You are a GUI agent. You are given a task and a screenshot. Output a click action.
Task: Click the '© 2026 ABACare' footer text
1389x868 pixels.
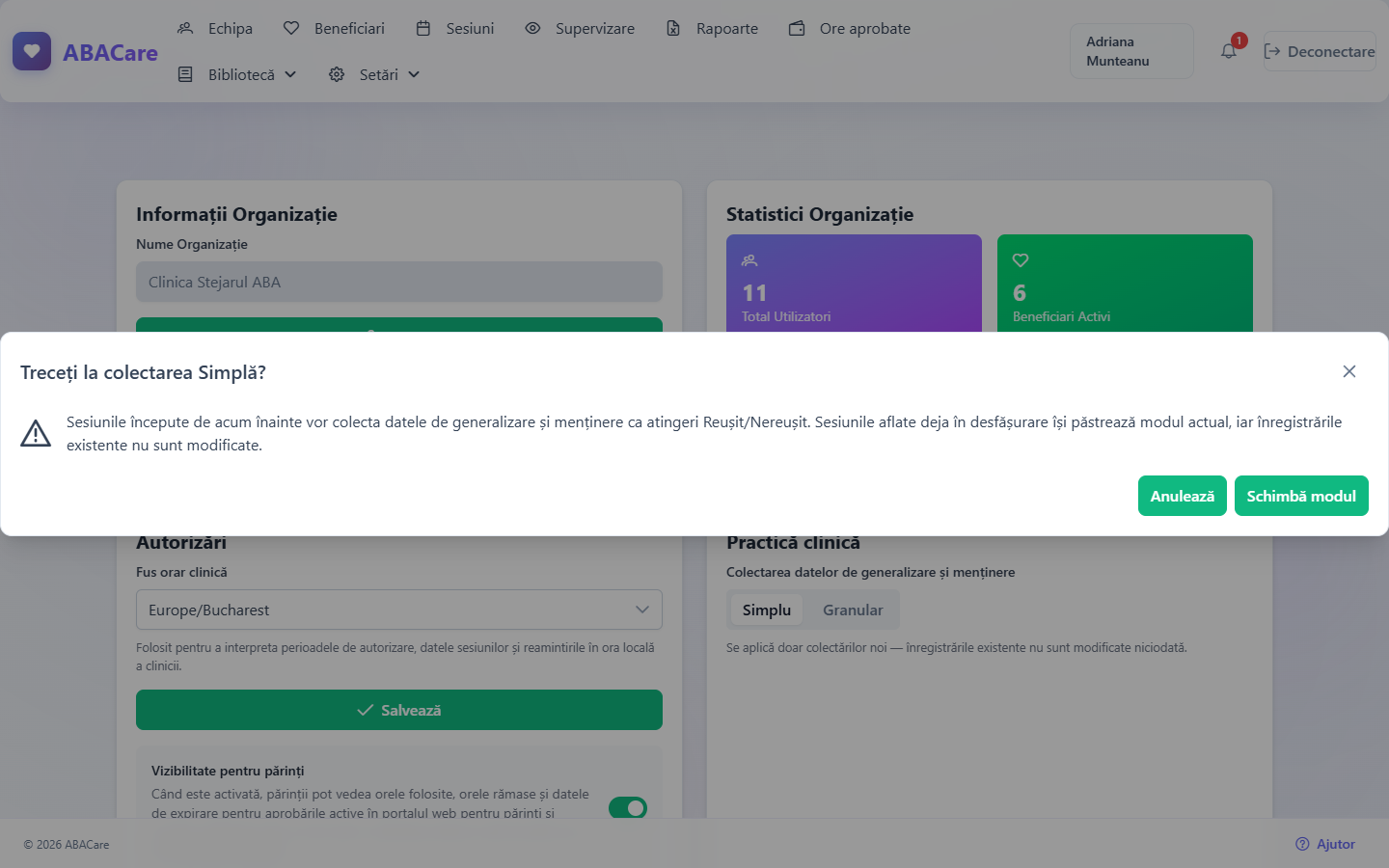(67, 845)
